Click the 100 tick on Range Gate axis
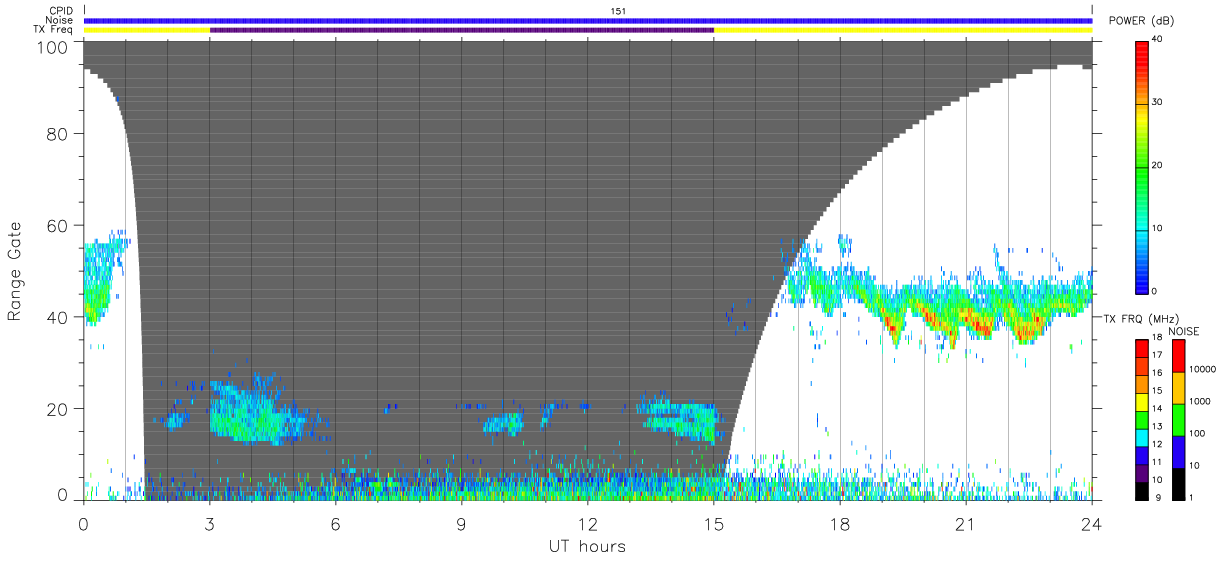The height and width of the screenshot is (567, 1228). (51, 47)
